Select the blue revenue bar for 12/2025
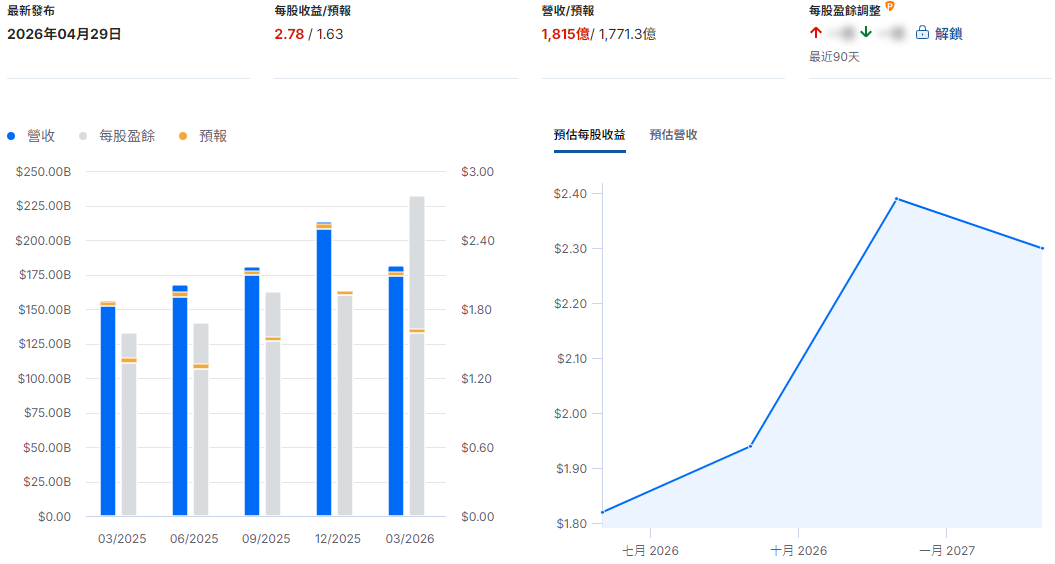 coord(324,369)
